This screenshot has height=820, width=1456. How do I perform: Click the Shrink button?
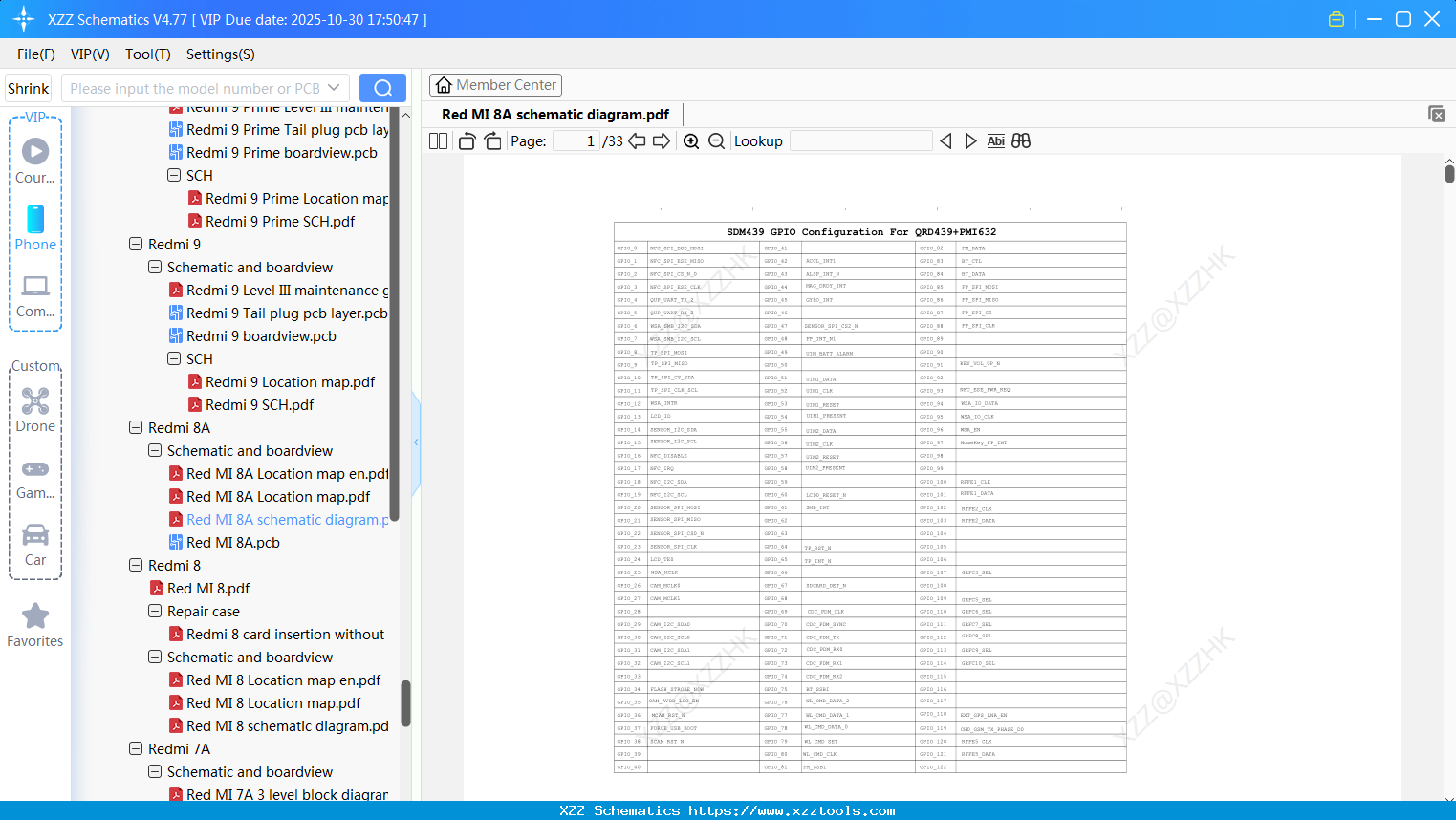click(29, 88)
